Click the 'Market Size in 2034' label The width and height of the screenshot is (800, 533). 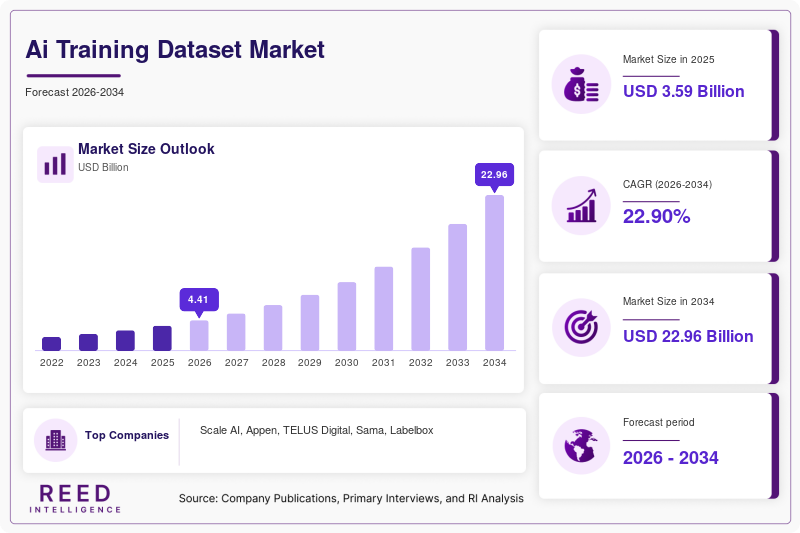[668, 301]
